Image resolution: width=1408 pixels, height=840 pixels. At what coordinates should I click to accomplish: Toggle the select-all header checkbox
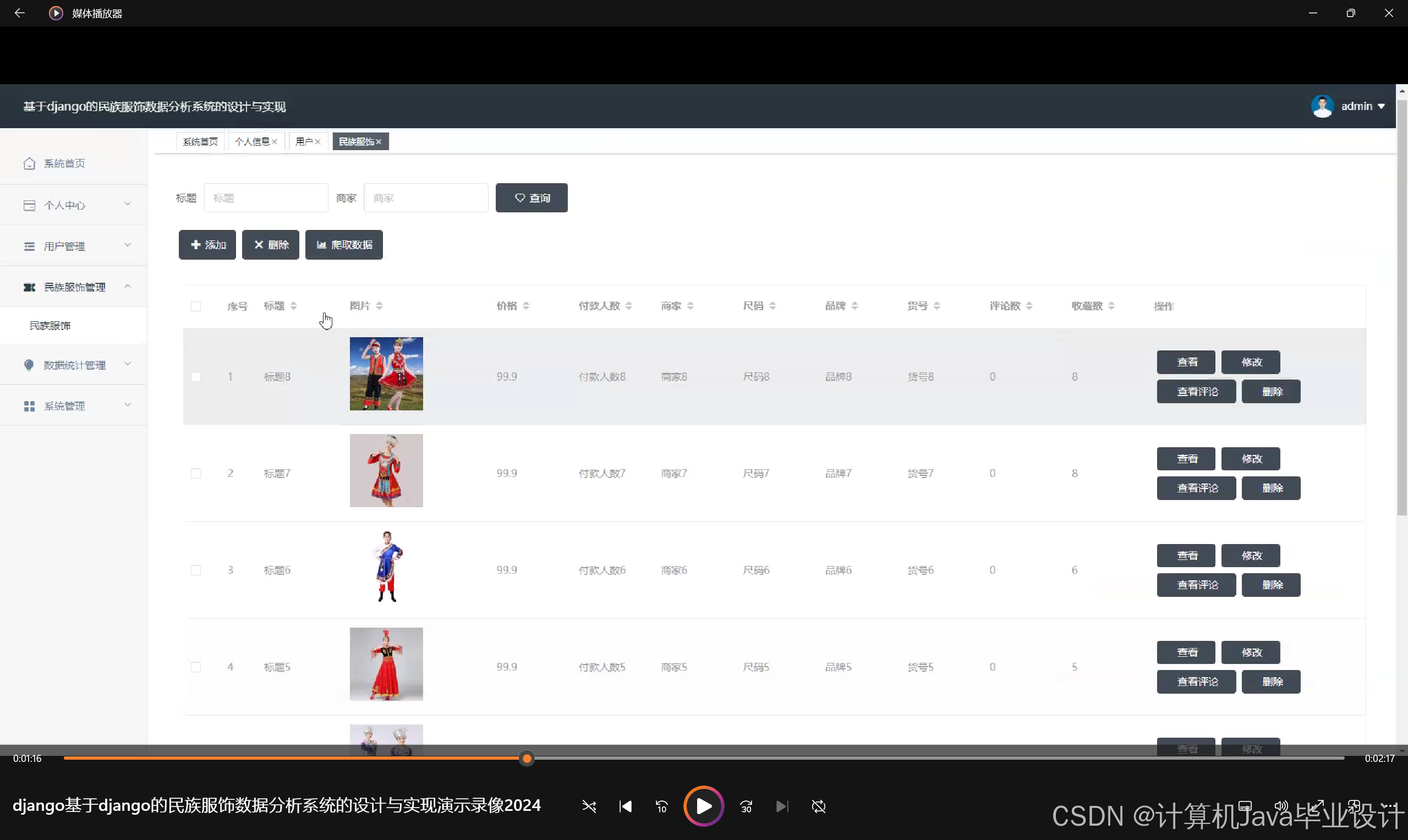coord(196,306)
